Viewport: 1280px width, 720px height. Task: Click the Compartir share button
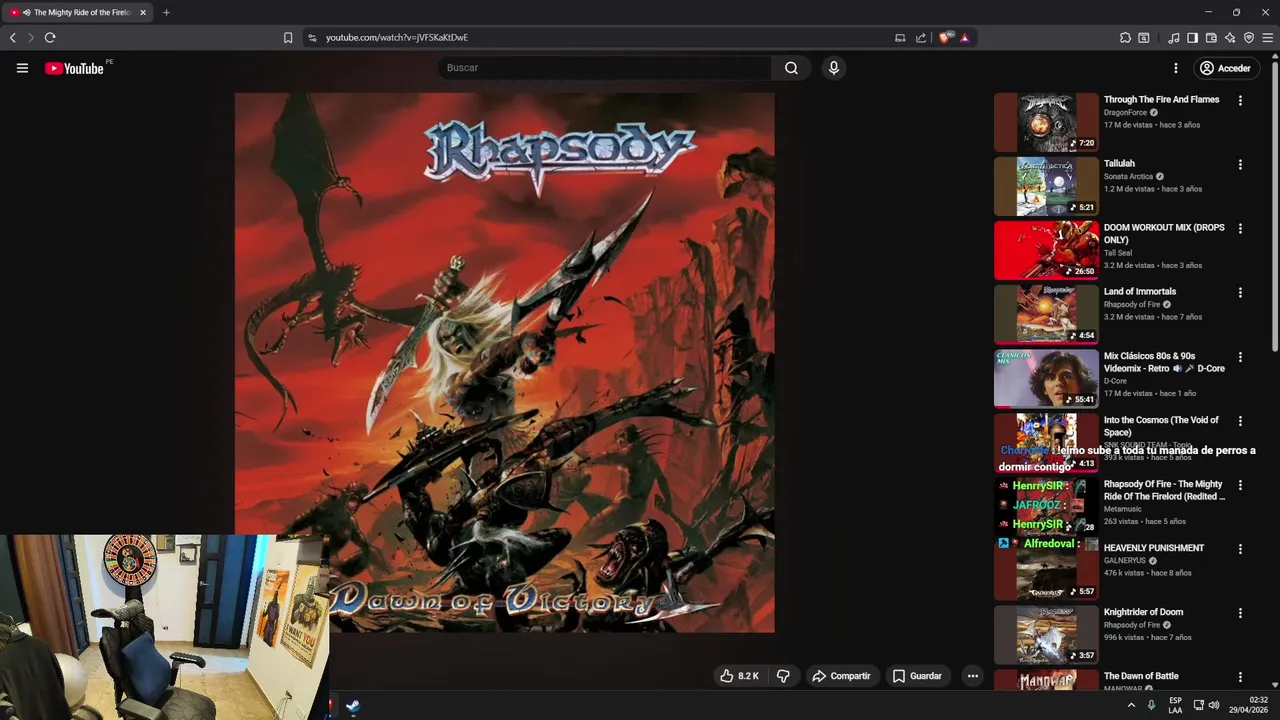click(x=841, y=676)
